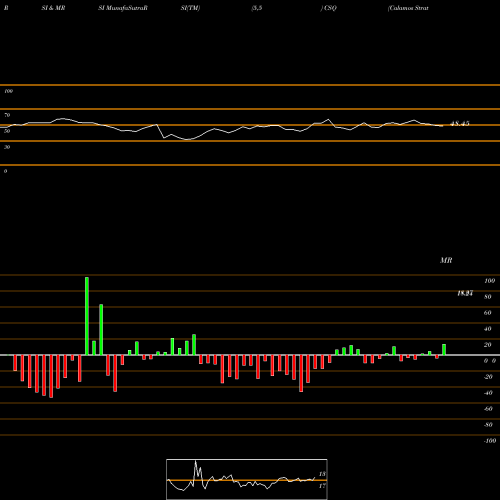Image resolution: width=500 pixels, height=500 pixels.
Task: Click the mini chart price label 17
Action: point(322,486)
